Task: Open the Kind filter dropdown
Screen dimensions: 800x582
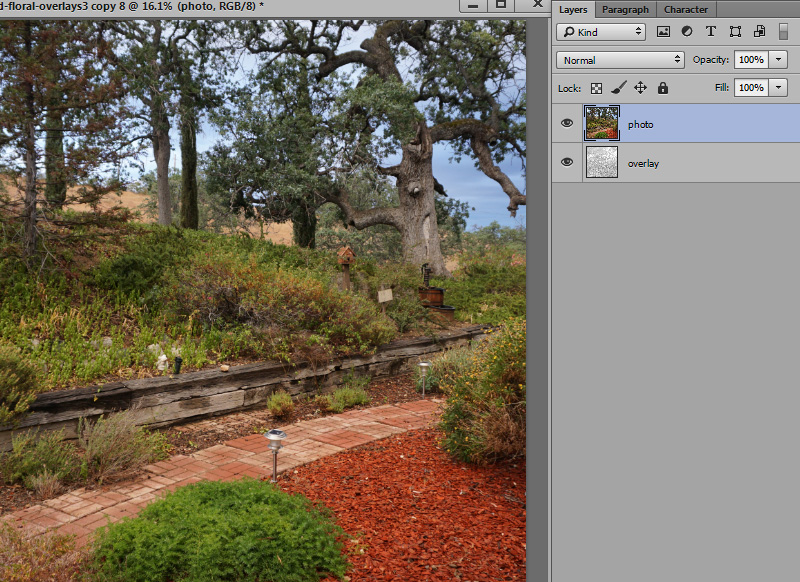Action: (x=601, y=32)
